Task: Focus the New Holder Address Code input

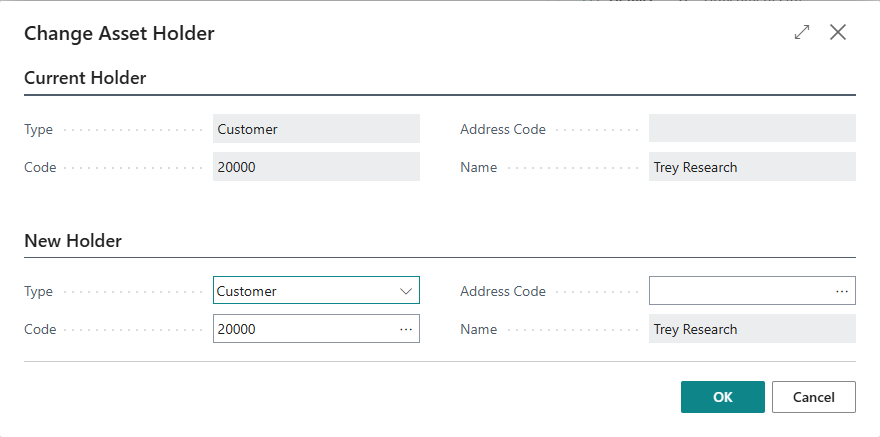Action: click(740, 291)
